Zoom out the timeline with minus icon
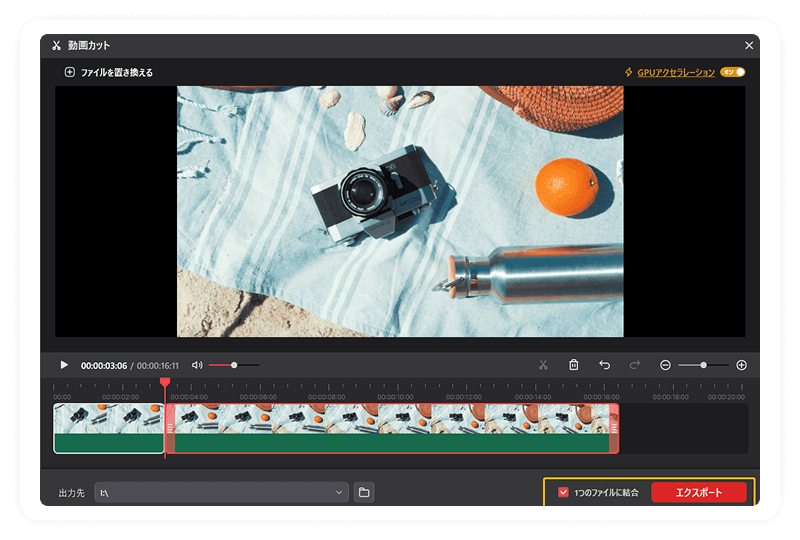800x540 pixels. pyautogui.click(x=665, y=365)
